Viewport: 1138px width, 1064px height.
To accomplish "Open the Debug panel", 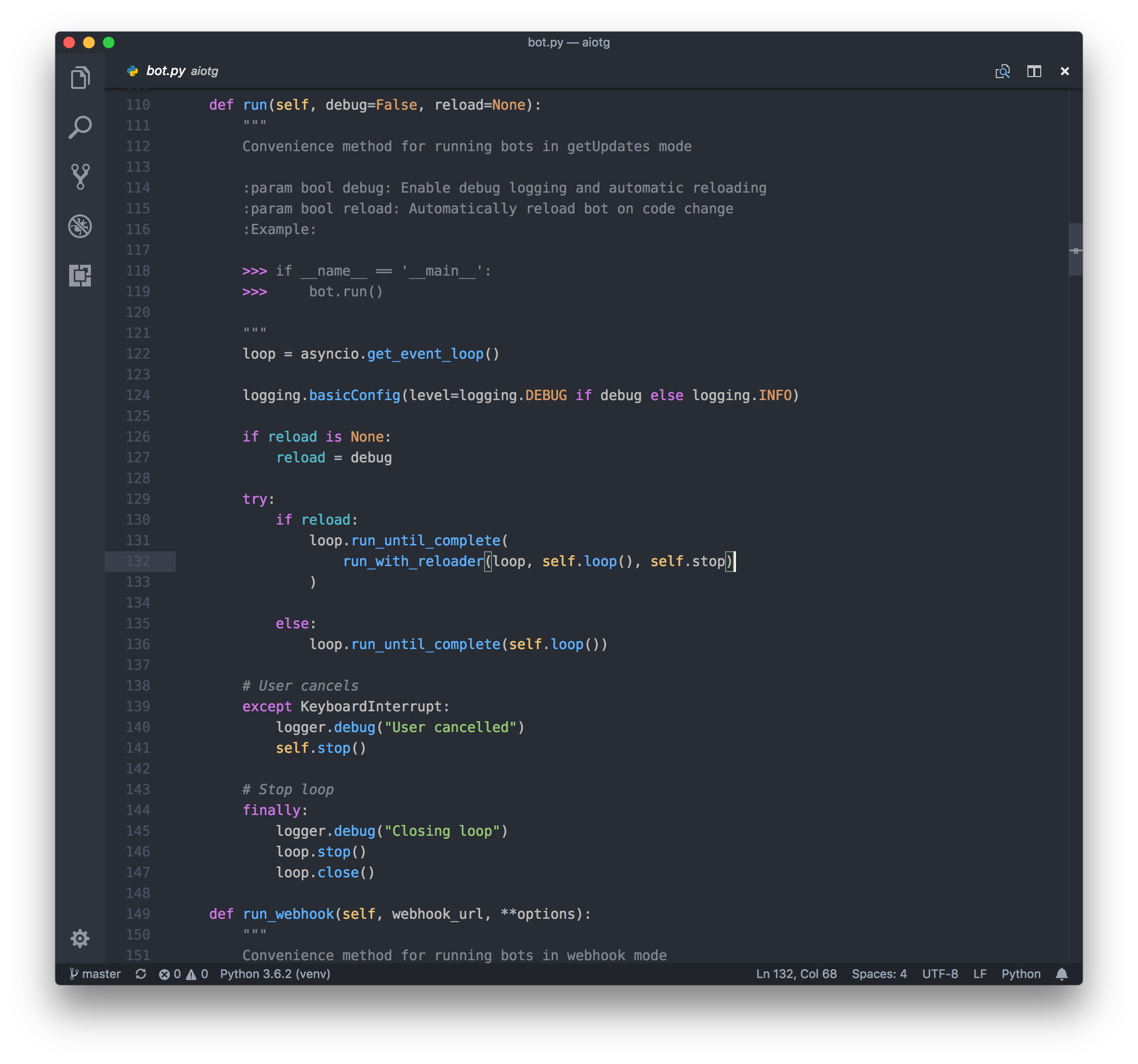I will tap(80, 226).
